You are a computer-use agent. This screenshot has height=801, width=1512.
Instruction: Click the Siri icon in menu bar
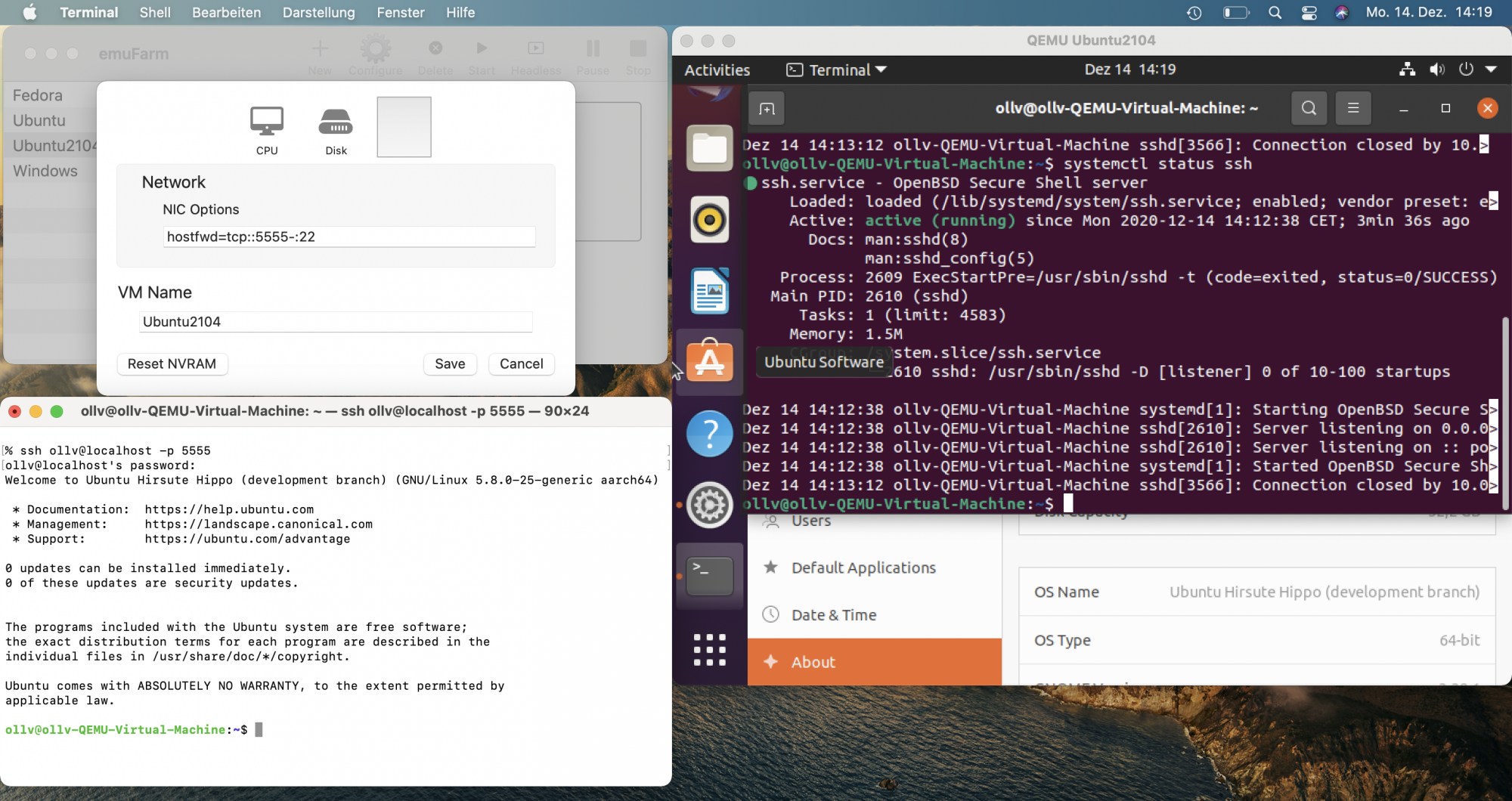tap(1342, 12)
